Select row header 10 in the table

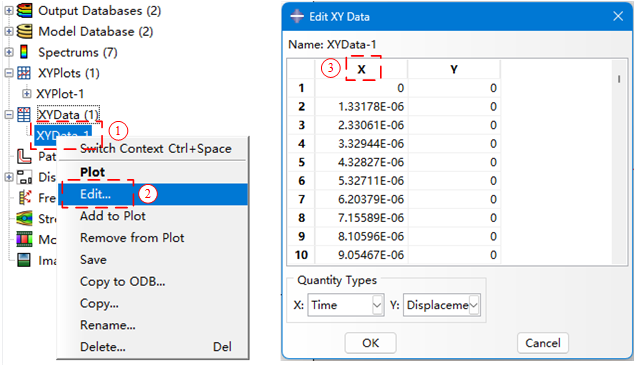coord(301,255)
